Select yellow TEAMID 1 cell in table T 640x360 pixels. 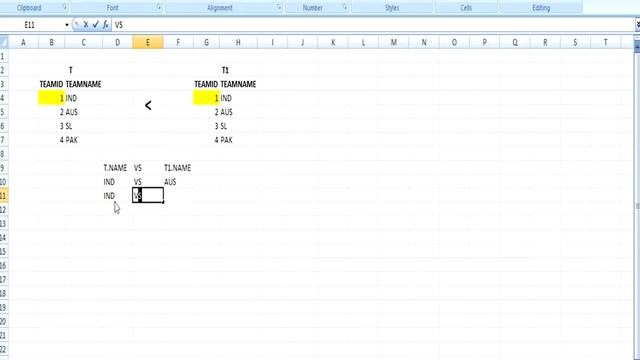(x=51, y=98)
